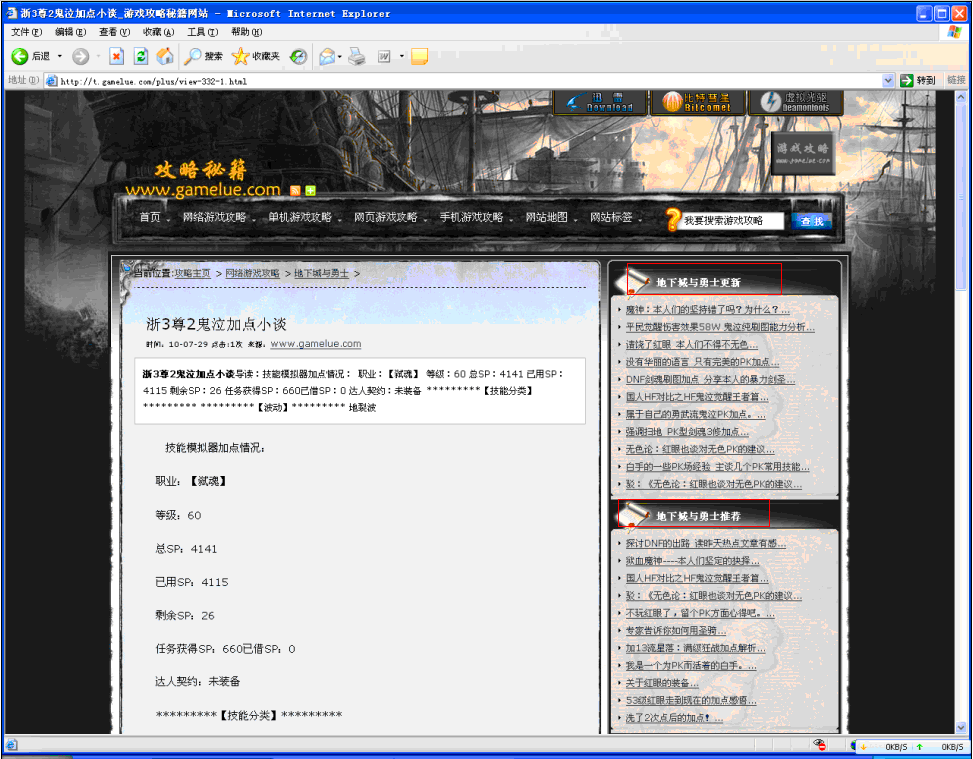Click the Edit with Word toolbar icon
Screen dimensions: 973x759
tap(384, 56)
